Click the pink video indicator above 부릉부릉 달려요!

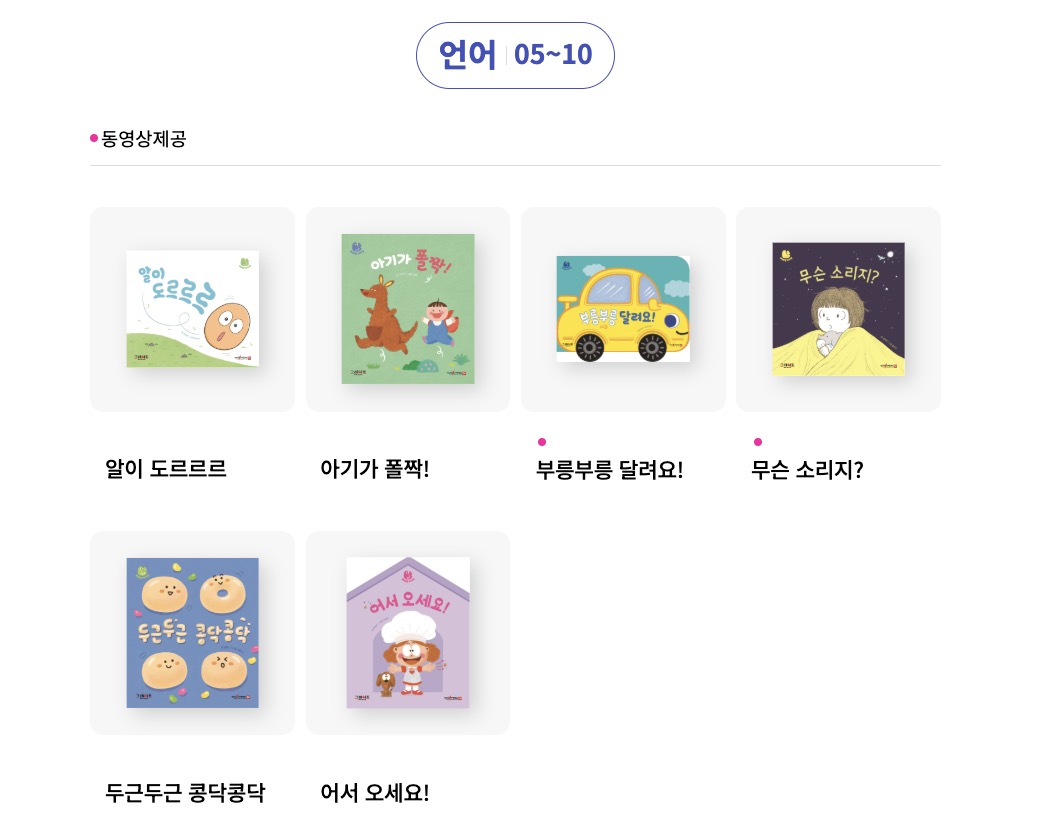(542, 442)
